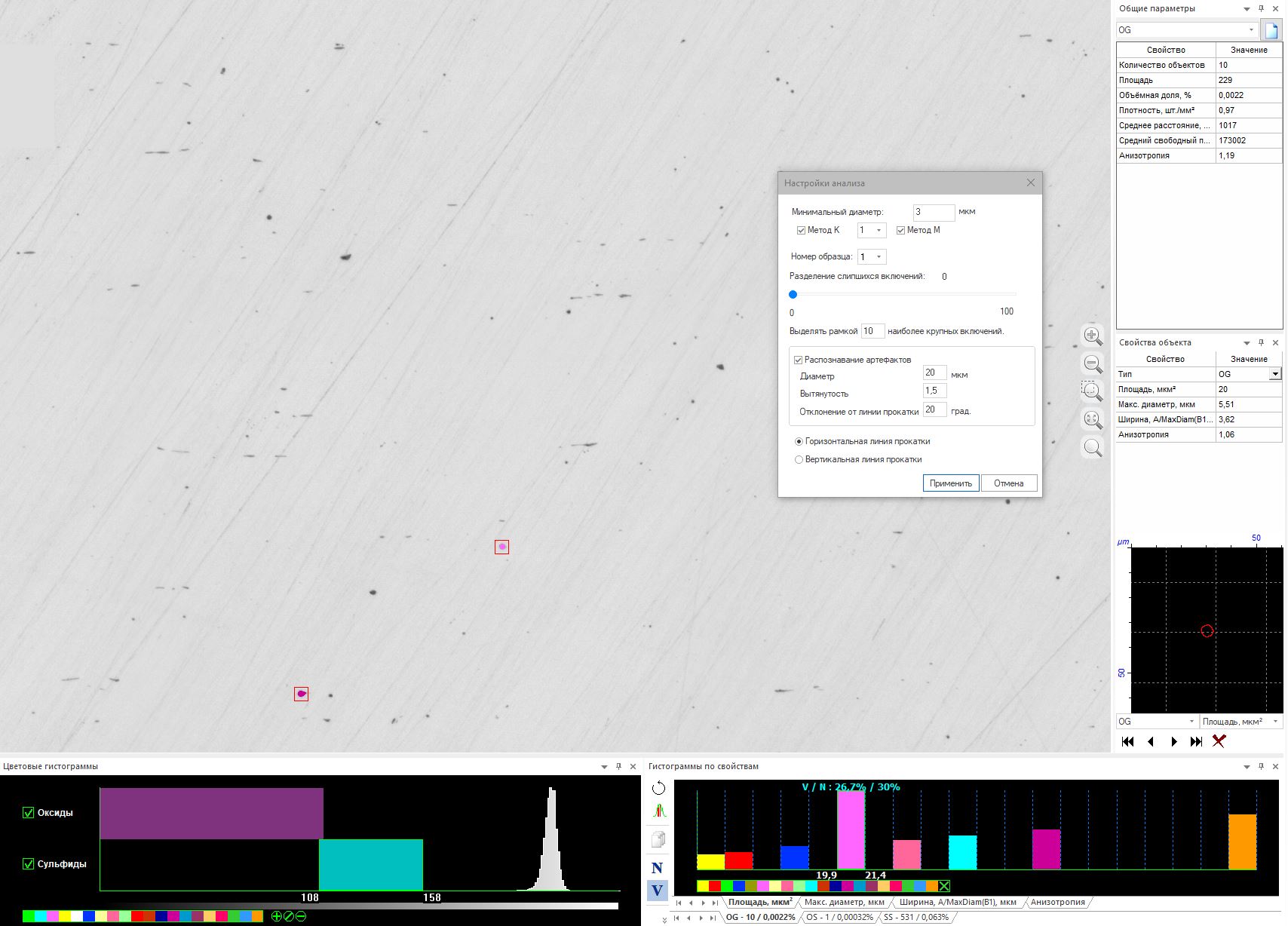Click the zoom out magnifier icon
Image resolution: width=1288 pixels, height=926 pixels.
(x=1093, y=363)
